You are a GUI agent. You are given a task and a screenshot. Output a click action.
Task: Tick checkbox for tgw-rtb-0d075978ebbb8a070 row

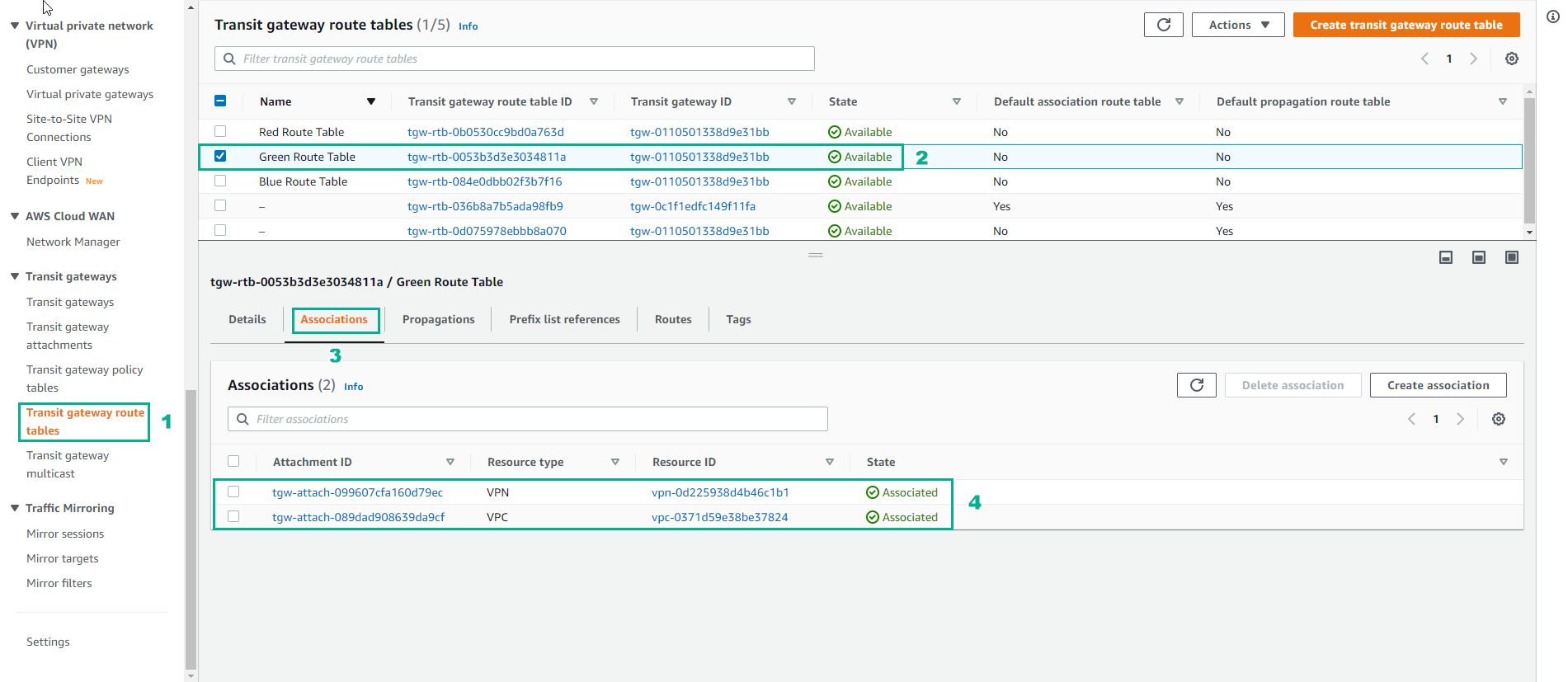tap(220, 230)
